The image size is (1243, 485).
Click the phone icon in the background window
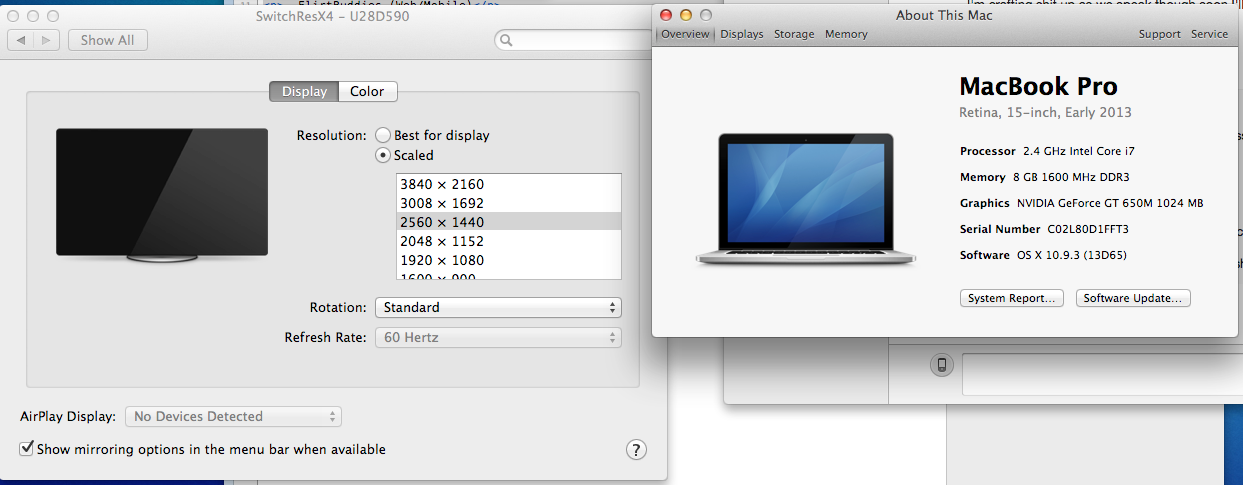pos(941,365)
